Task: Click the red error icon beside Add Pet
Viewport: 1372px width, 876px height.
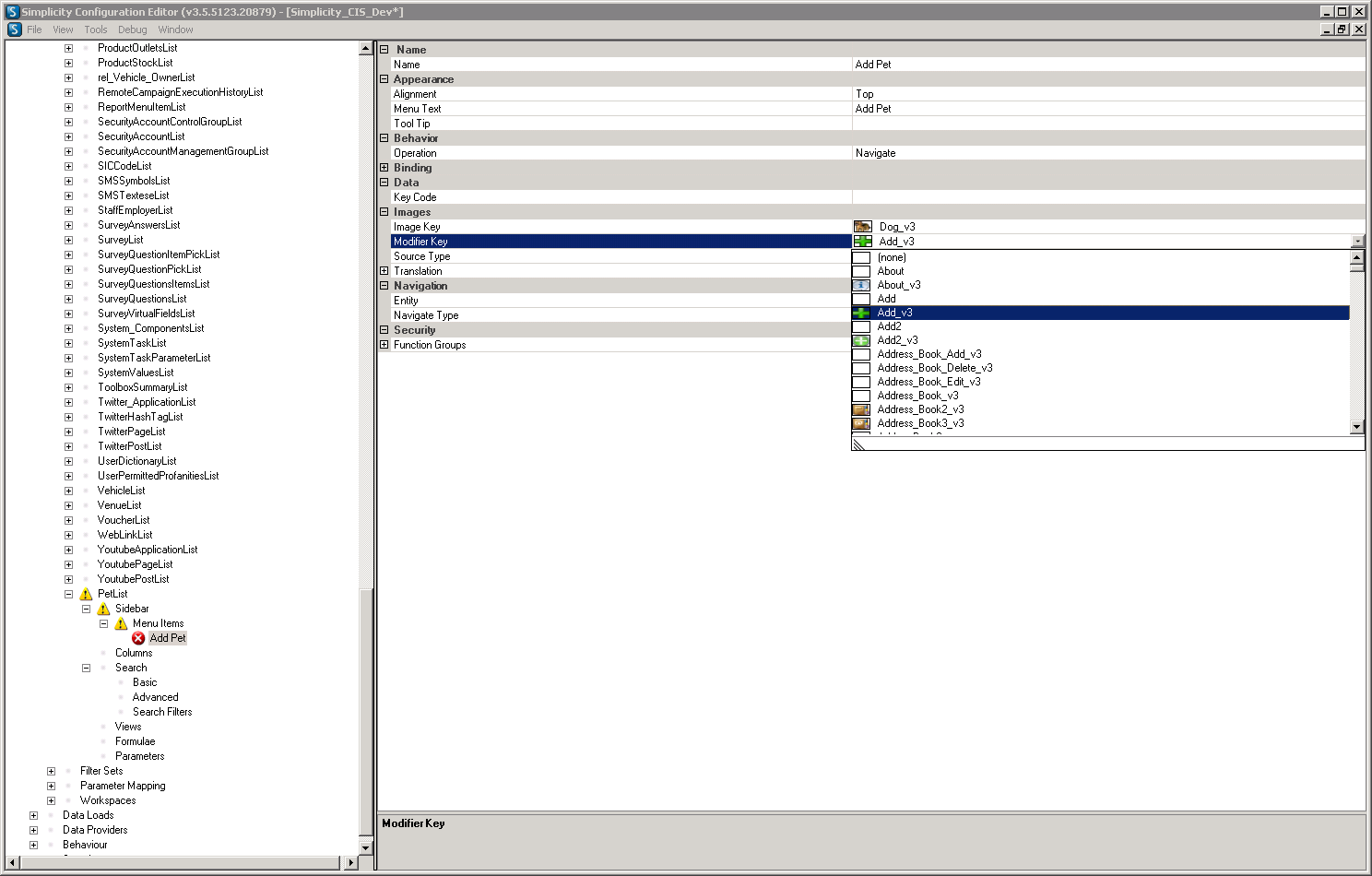Action: click(x=138, y=638)
